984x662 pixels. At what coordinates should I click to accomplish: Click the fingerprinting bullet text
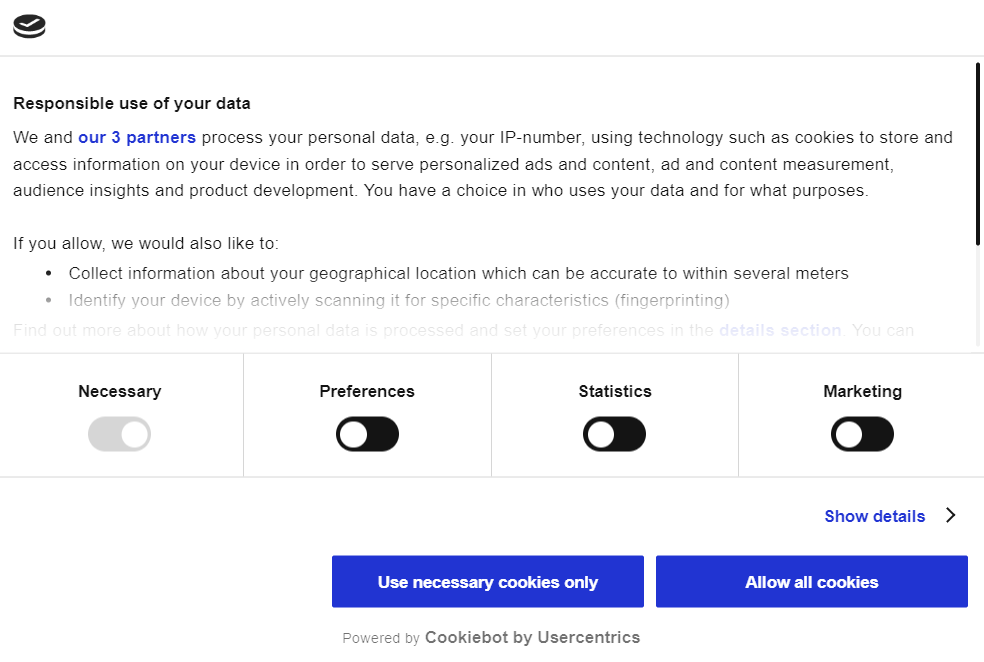click(399, 301)
